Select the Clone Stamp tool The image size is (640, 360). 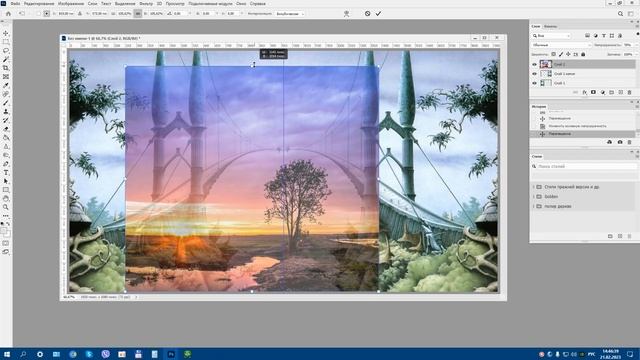click(6, 111)
